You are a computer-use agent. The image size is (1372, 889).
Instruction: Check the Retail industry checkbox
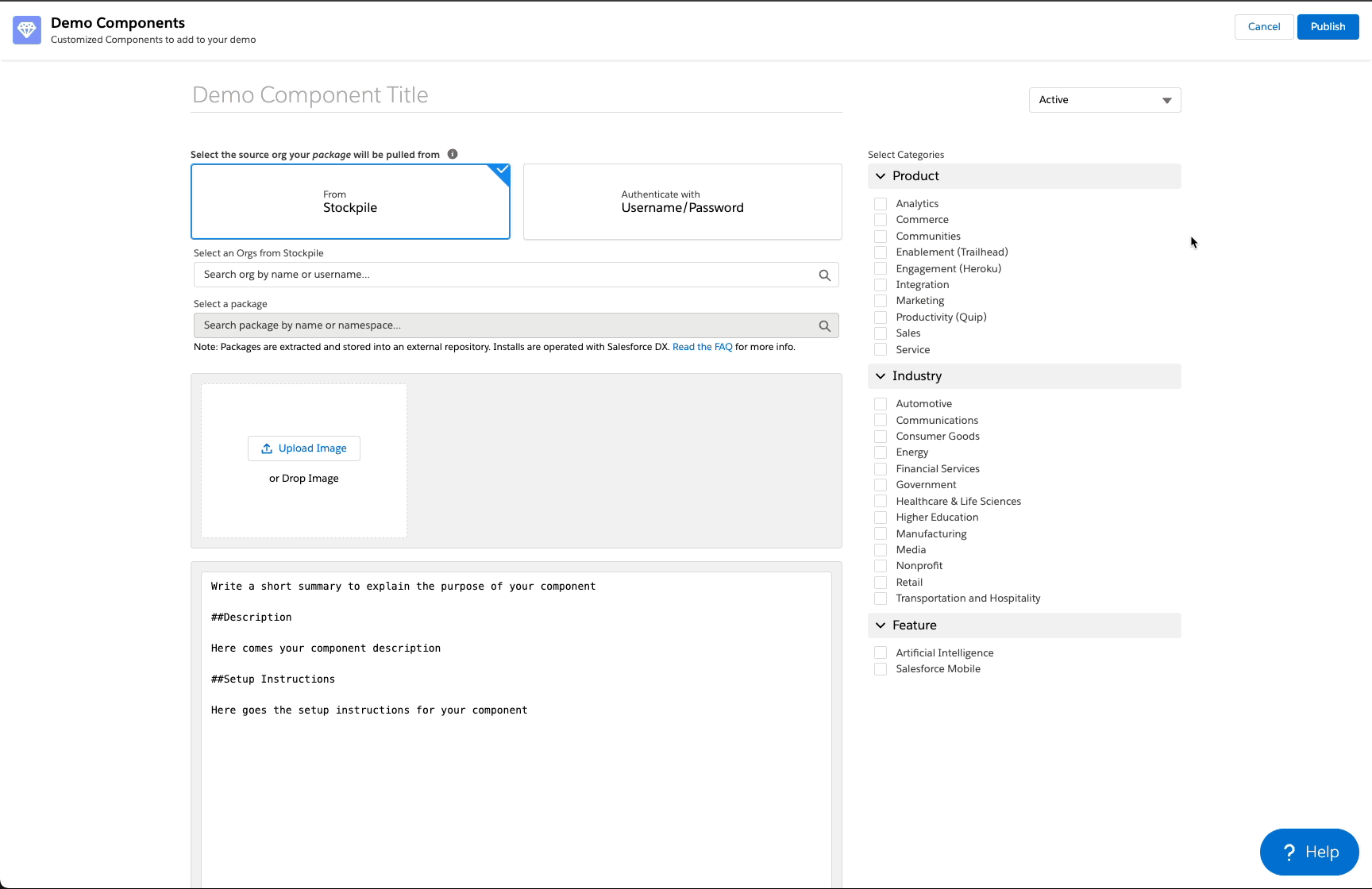click(x=881, y=583)
